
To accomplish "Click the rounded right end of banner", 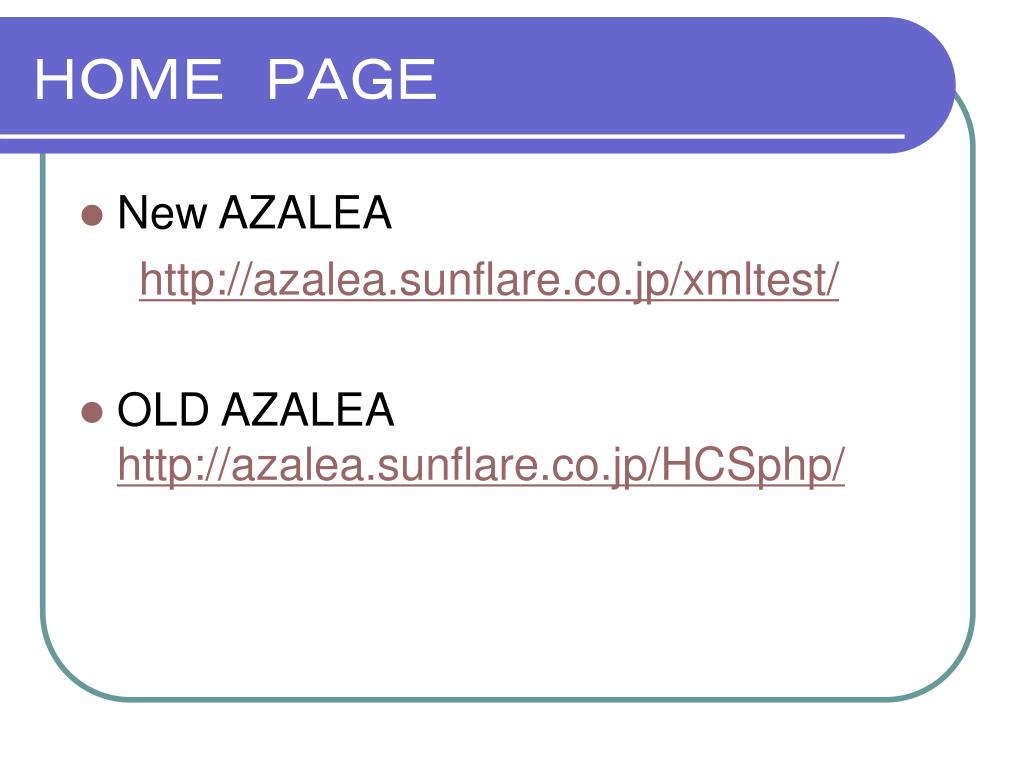I will (927, 85).
